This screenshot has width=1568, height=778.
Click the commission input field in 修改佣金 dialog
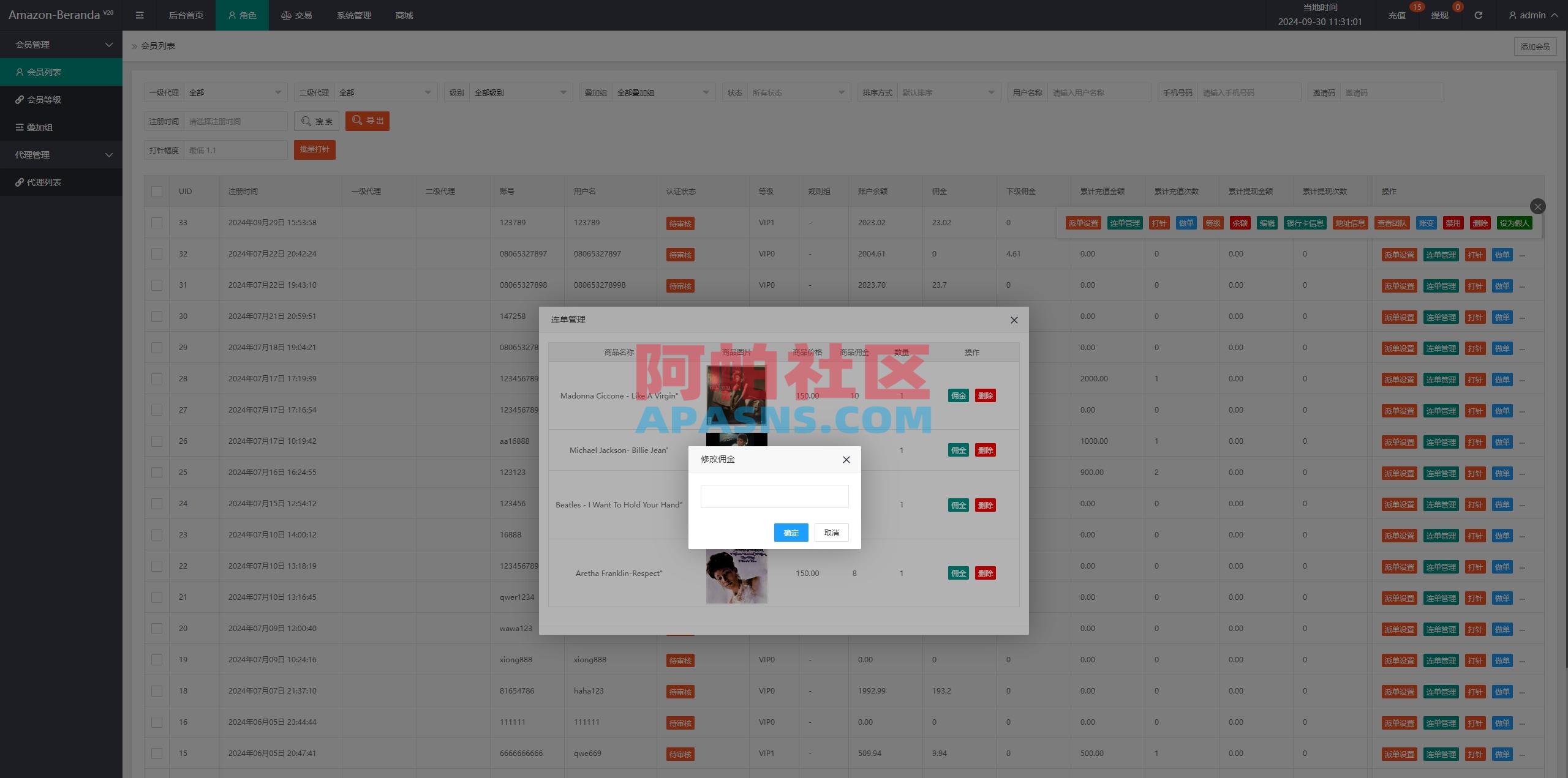point(774,496)
